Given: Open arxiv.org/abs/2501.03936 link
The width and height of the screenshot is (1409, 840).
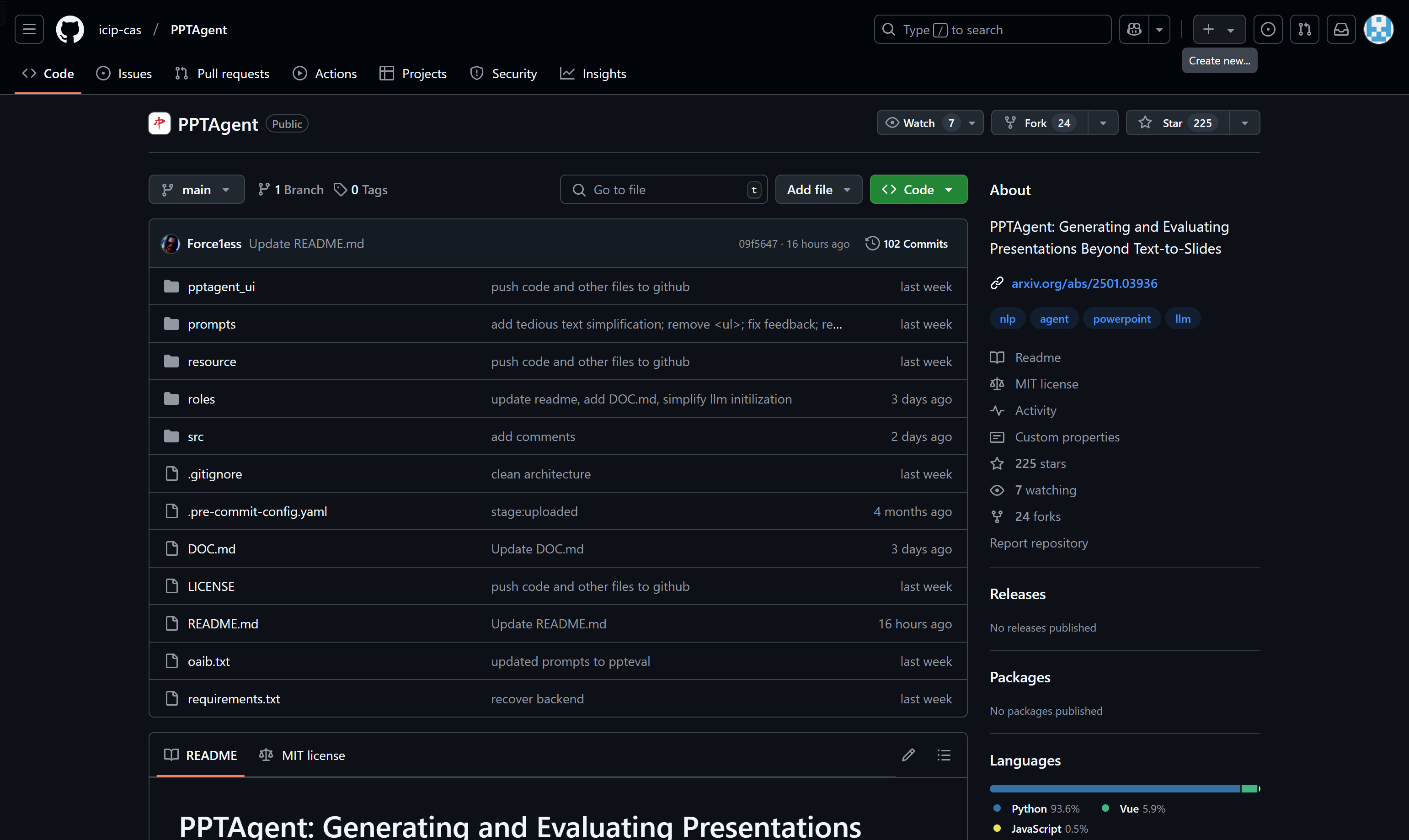Looking at the screenshot, I should tap(1084, 283).
